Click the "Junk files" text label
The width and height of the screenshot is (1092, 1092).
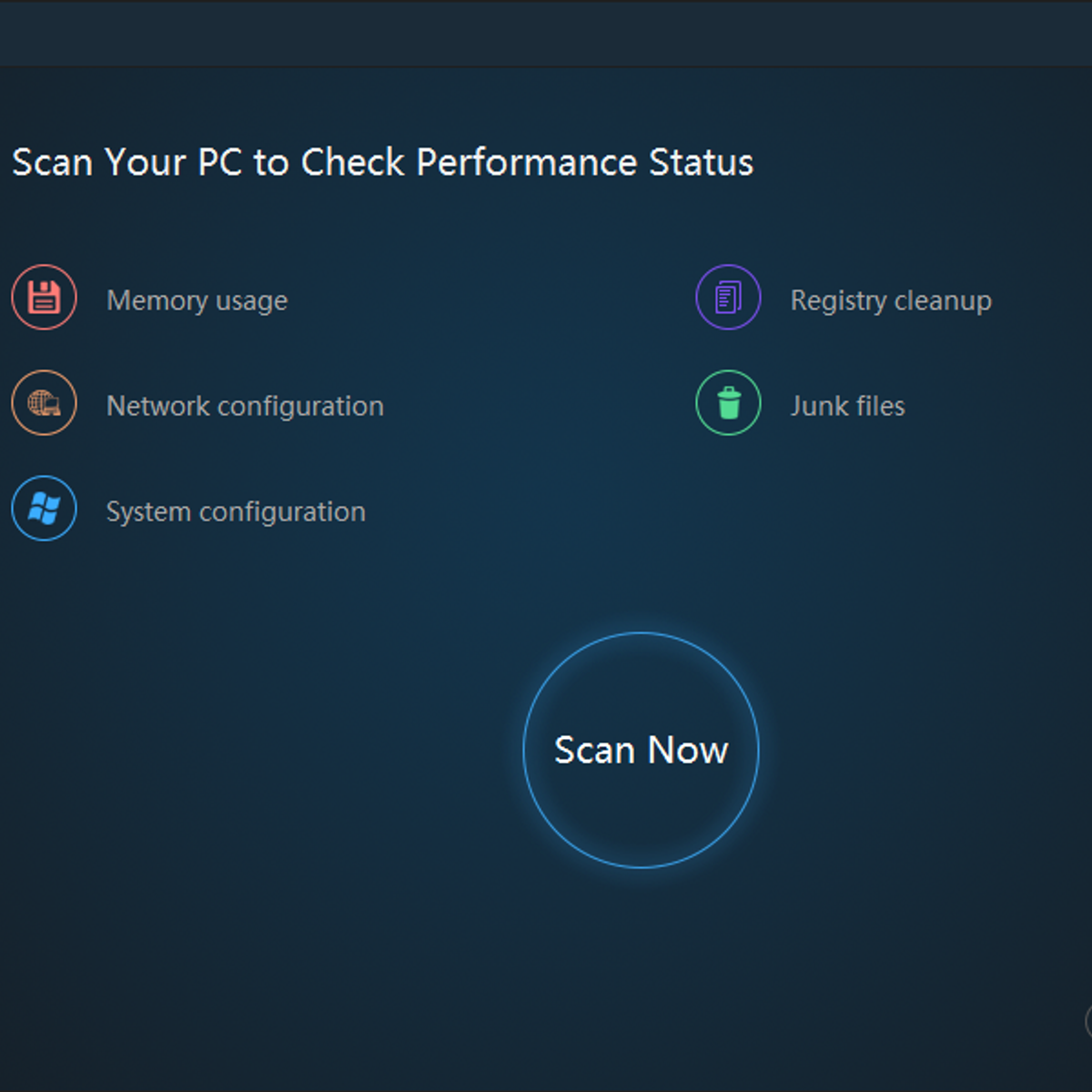847,406
